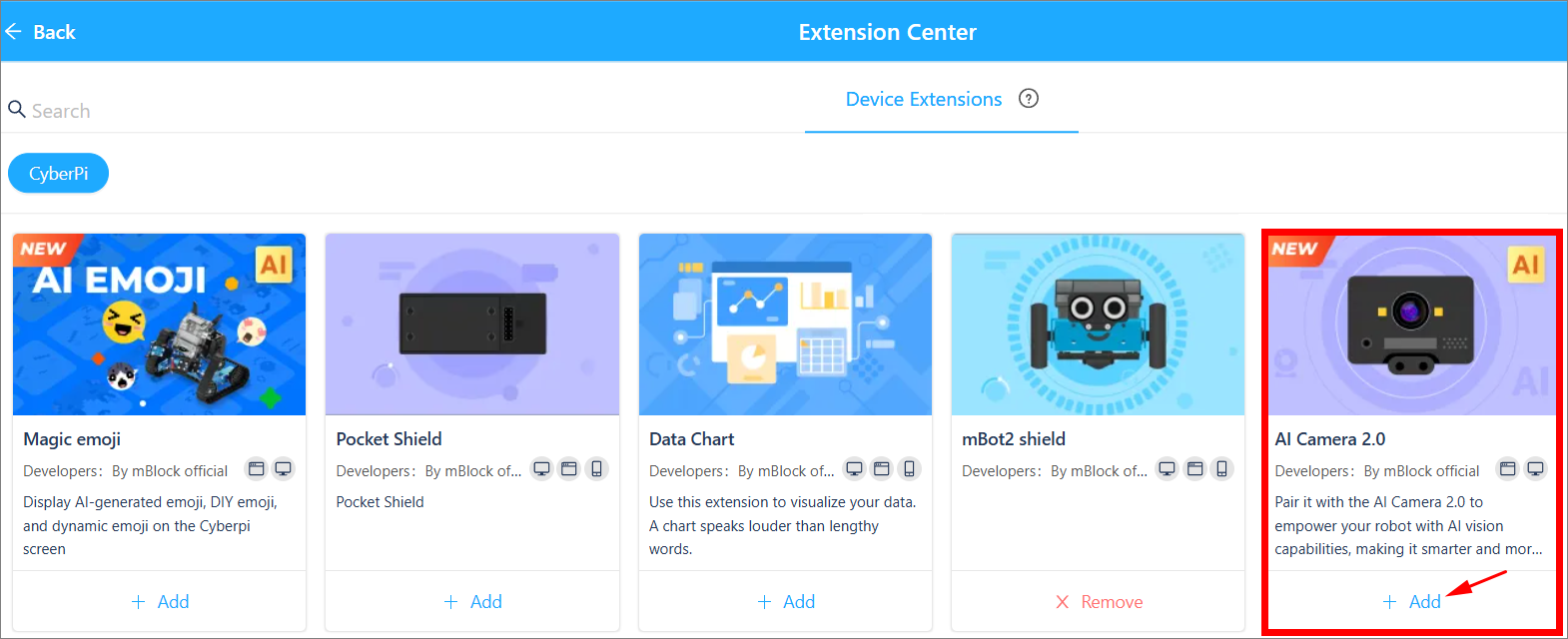Click the mBot2 shield title

pyautogui.click(x=1014, y=439)
